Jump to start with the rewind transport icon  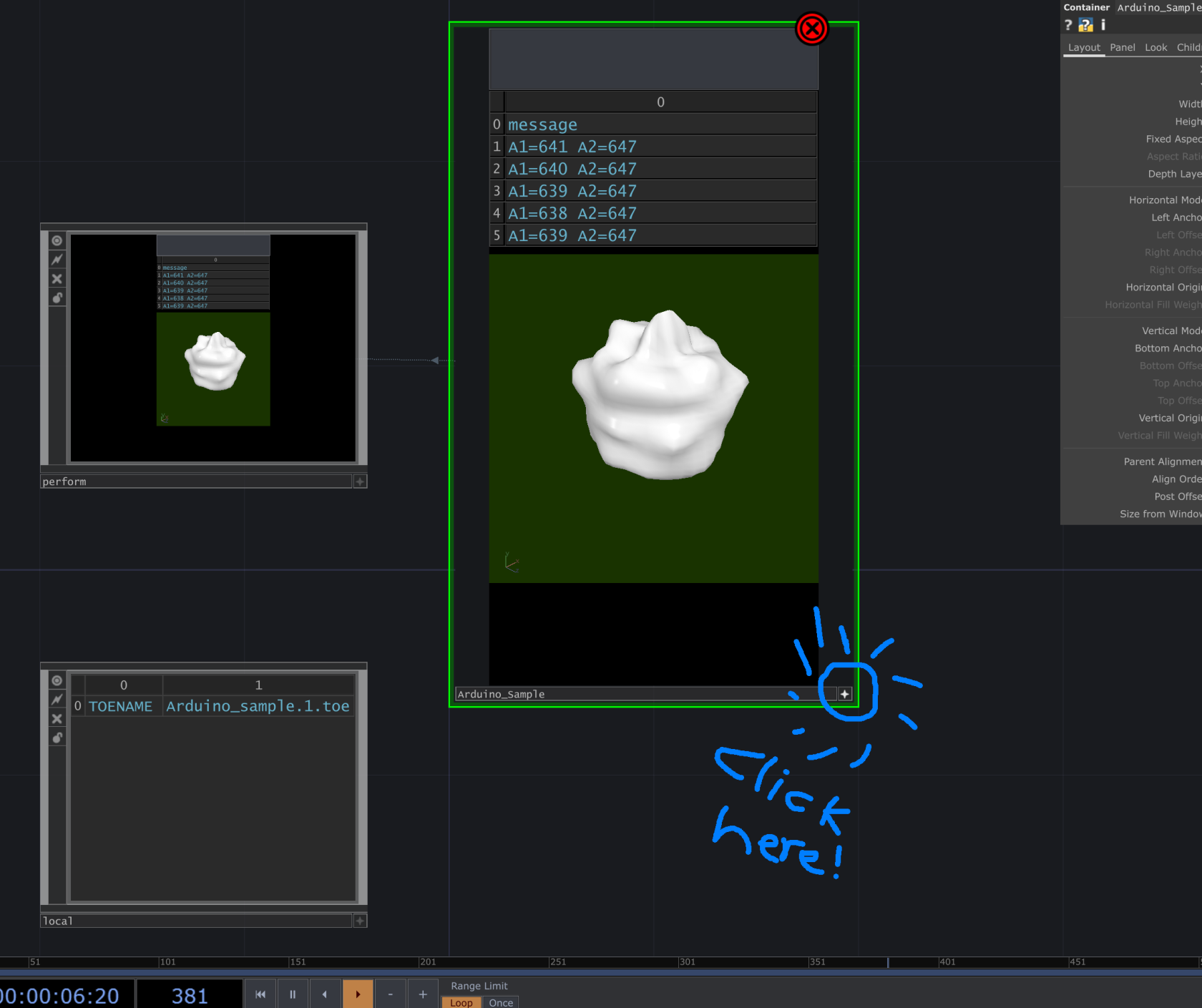point(260,994)
